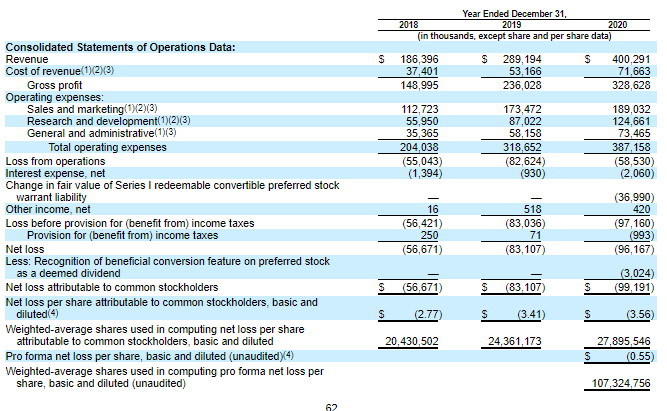Click 'Loss from operations' row label
This screenshot has height=411, width=667.
[55, 161]
